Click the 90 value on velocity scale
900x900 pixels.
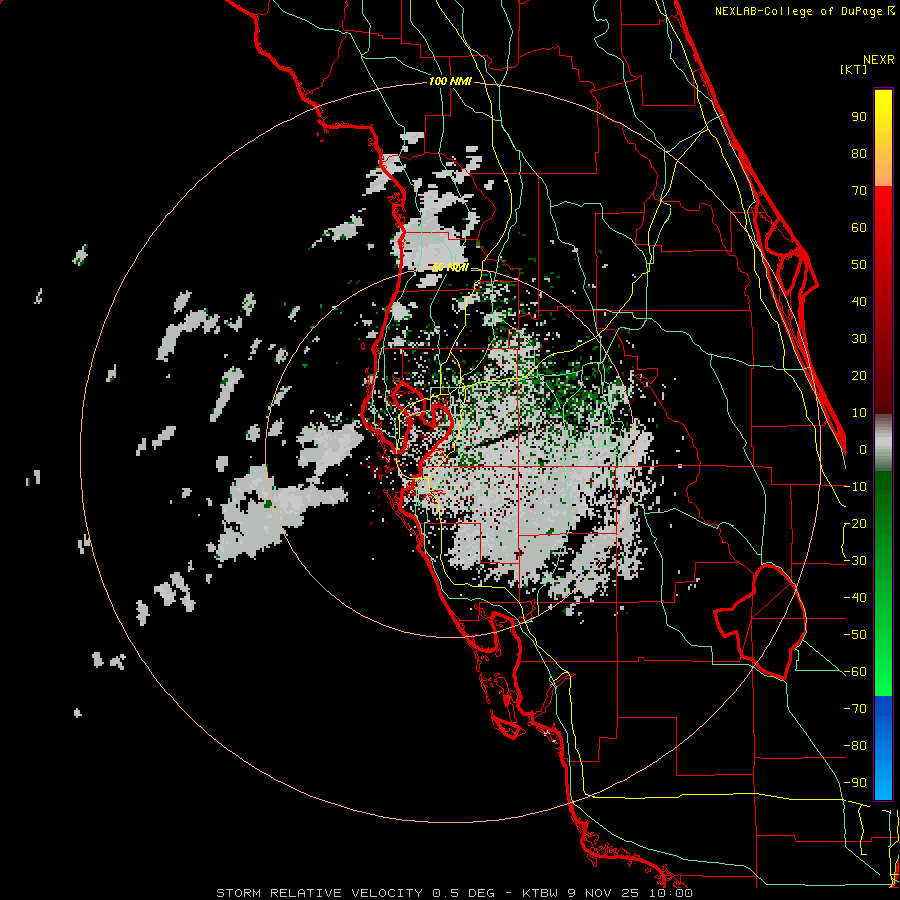(859, 117)
